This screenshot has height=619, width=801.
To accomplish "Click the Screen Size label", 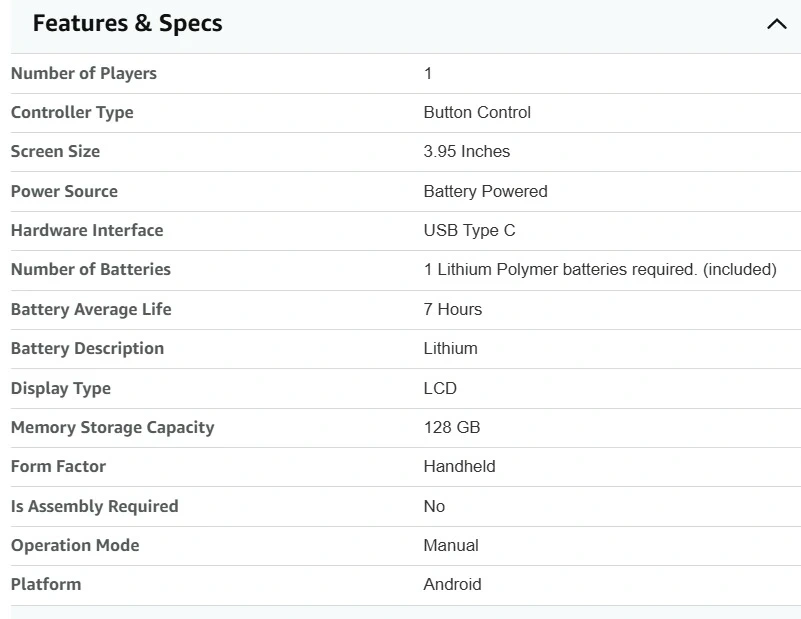I will tap(55, 151).
